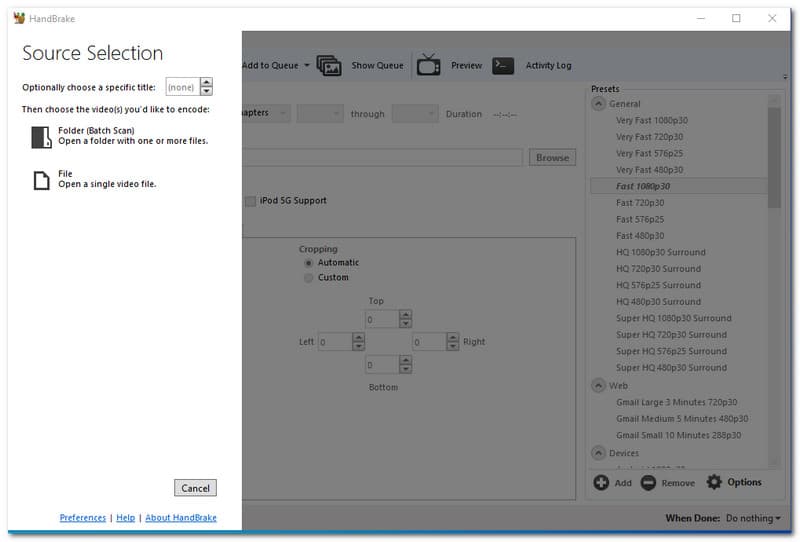Image resolution: width=800 pixels, height=542 pixels.
Task: Open the When Done dropdown
Action: coord(751,518)
